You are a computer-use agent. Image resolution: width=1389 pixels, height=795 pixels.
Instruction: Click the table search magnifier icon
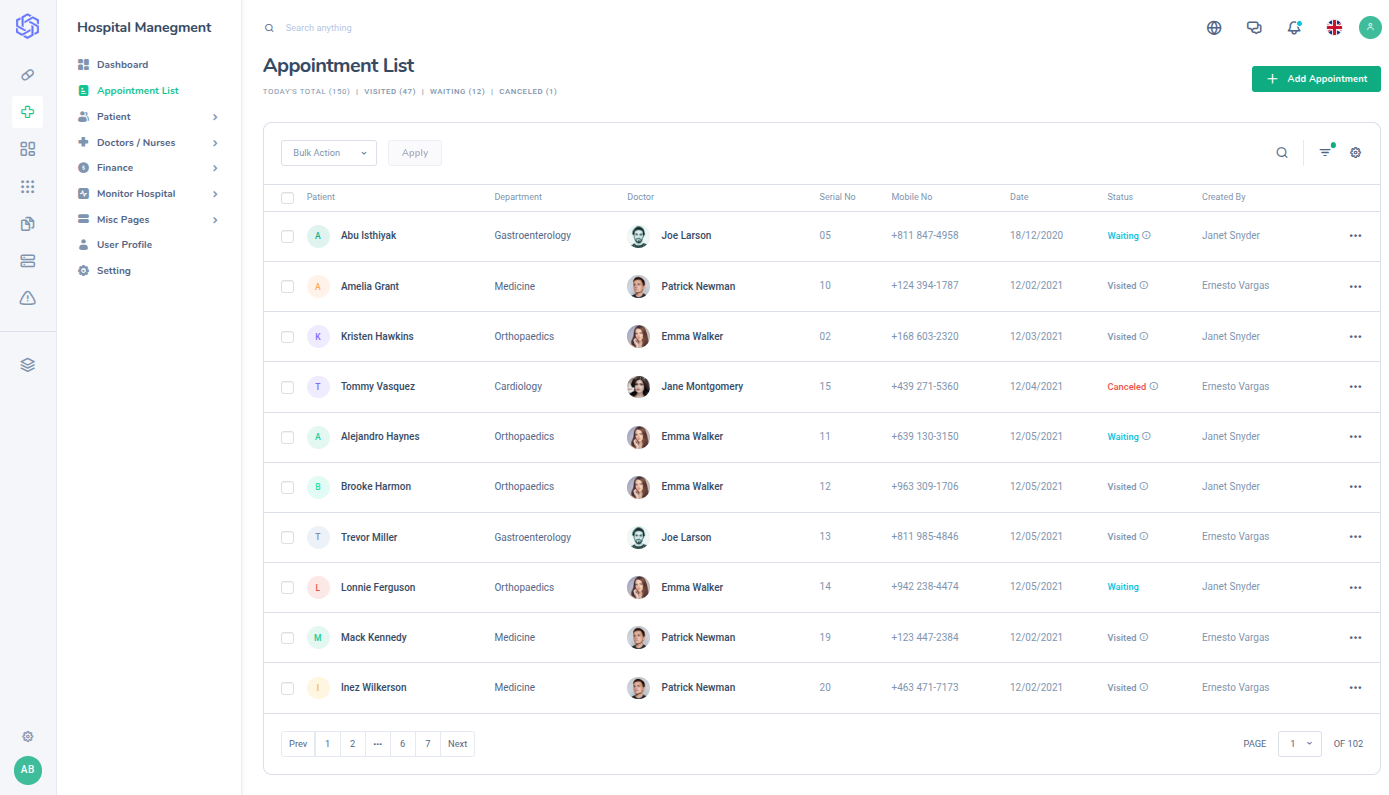pos(1282,153)
